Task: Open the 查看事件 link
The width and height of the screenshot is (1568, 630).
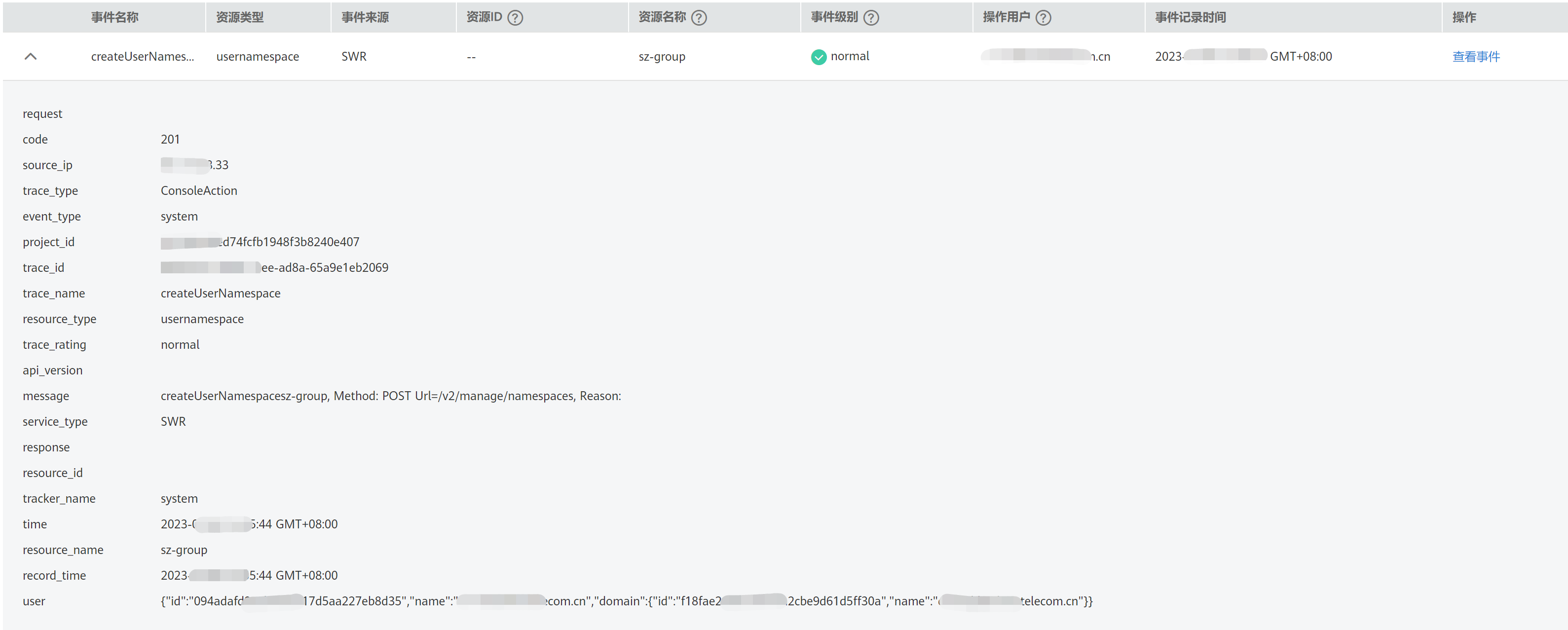Action: pos(1475,57)
